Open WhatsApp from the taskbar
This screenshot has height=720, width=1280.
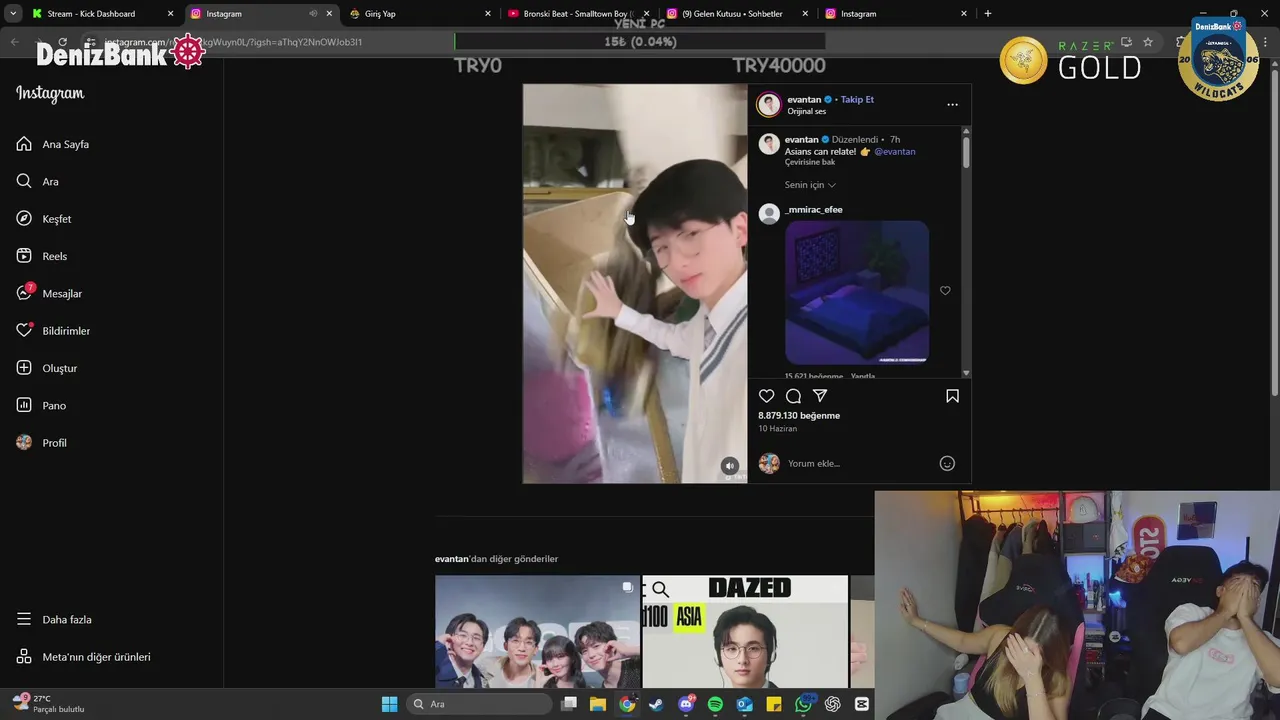(804, 704)
